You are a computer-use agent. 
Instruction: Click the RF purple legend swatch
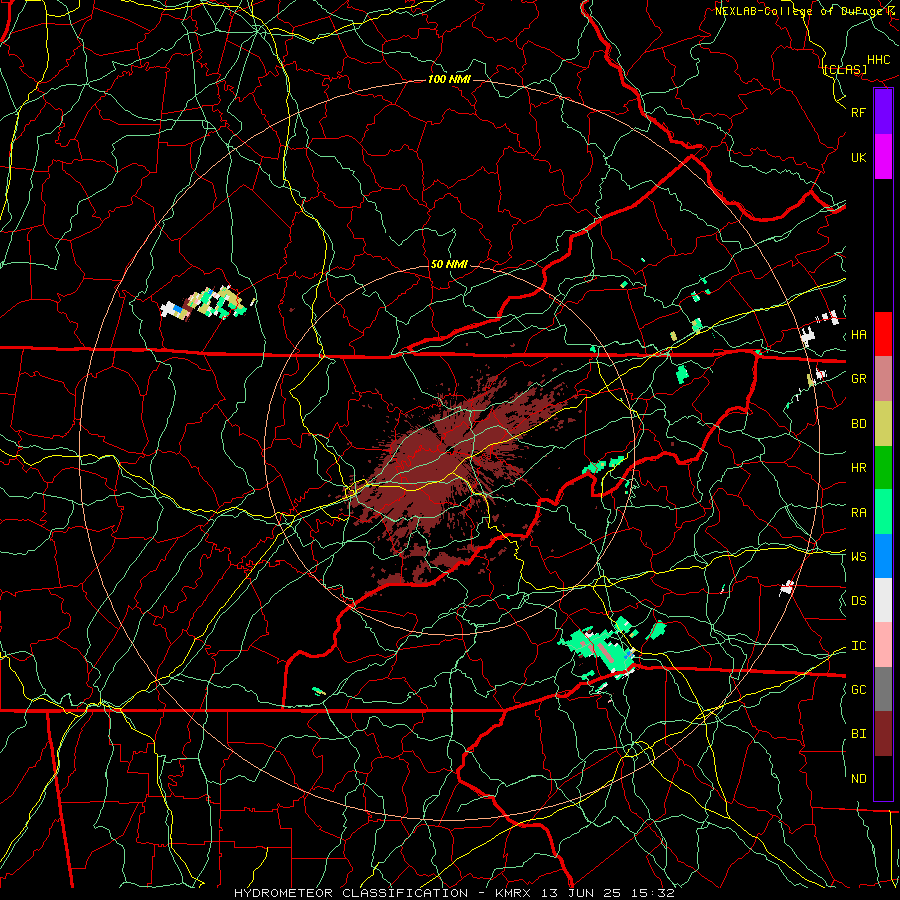tap(883, 112)
